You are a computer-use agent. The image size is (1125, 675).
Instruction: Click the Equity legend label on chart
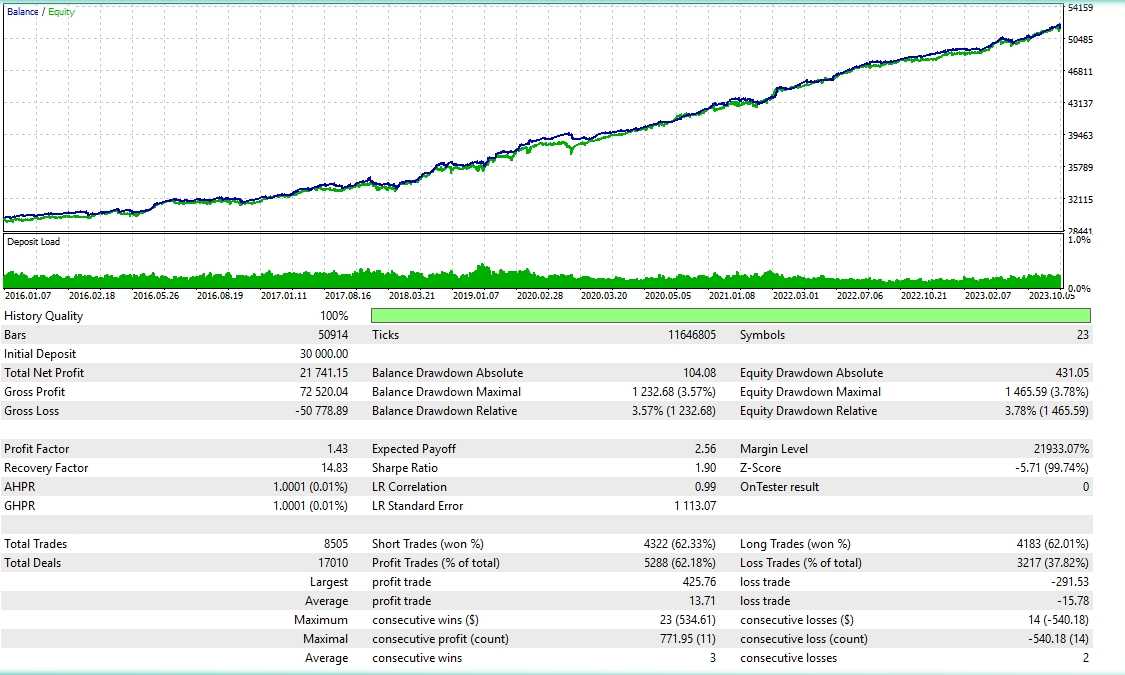[62, 12]
